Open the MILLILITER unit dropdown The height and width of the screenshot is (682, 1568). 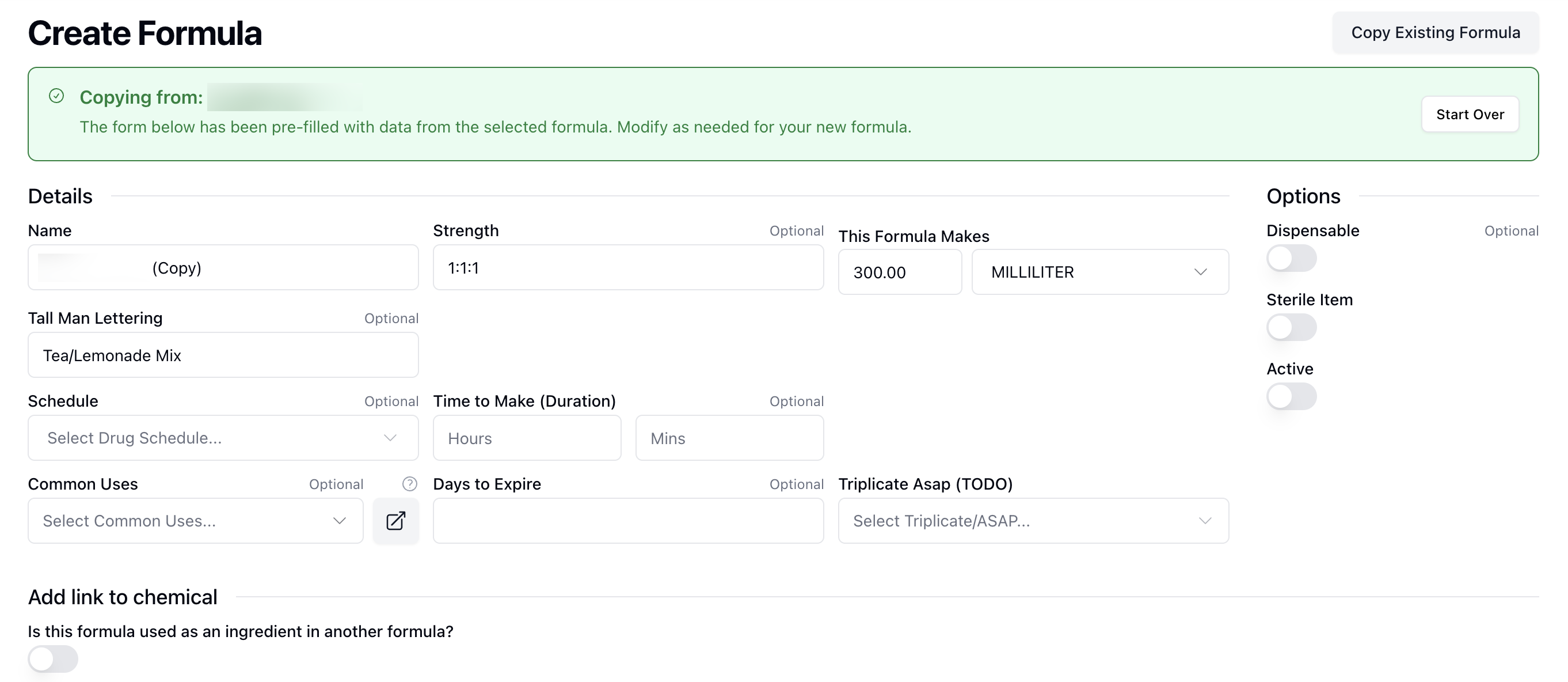coord(1099,272)
